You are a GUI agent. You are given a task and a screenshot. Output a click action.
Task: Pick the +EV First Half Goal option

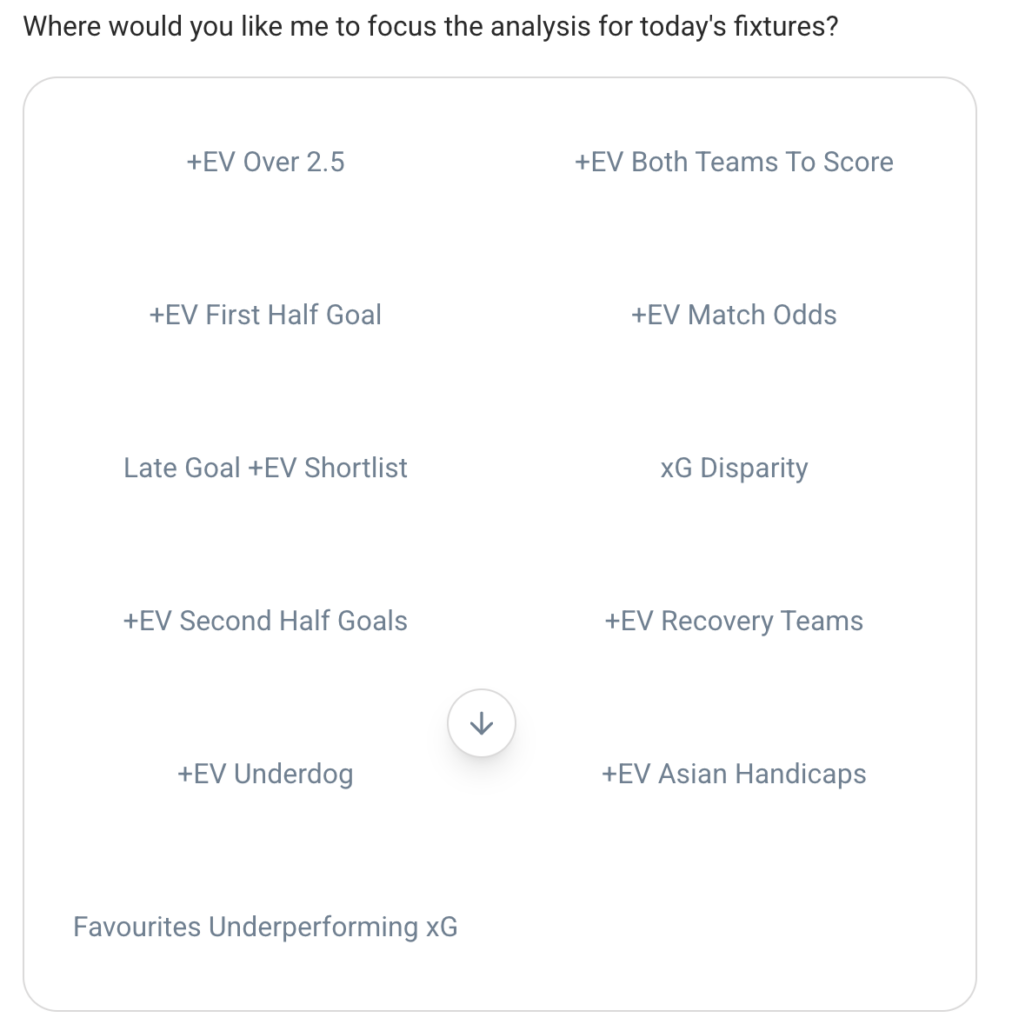(x=265, y=315)
